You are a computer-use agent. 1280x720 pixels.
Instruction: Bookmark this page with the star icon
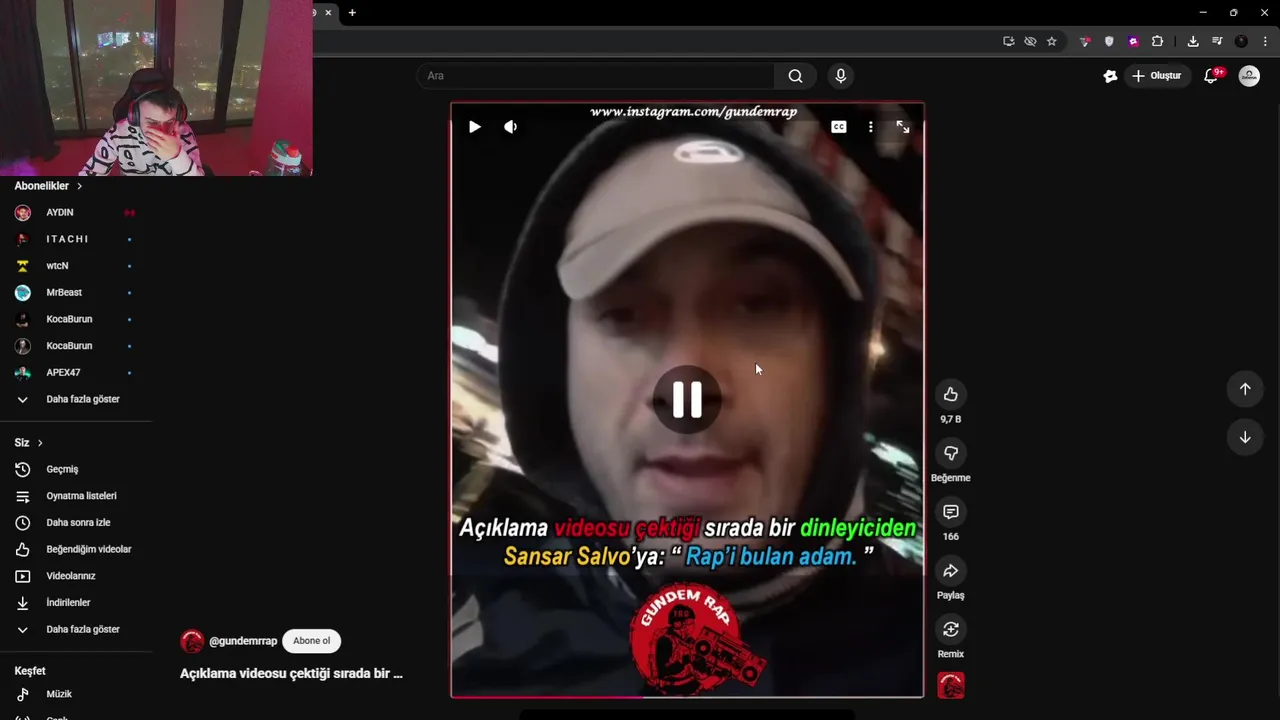pyautogui.click(x=1052, y=41)
